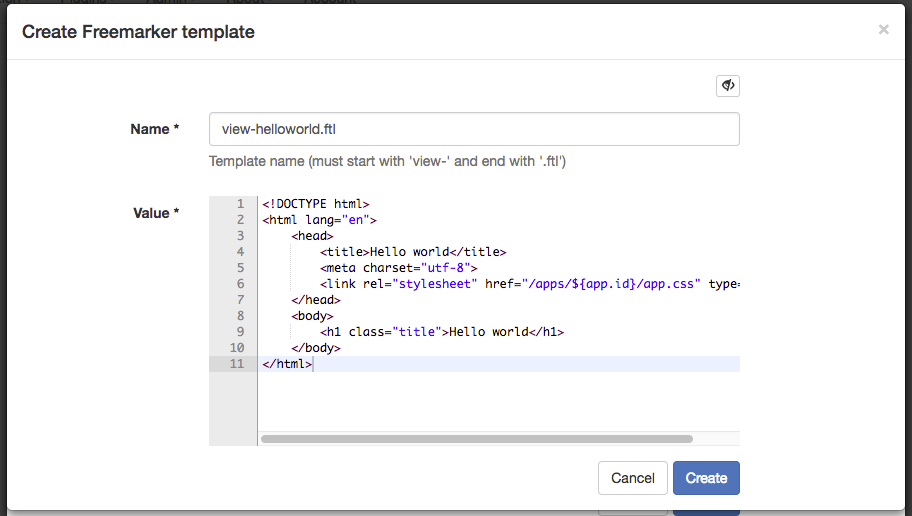Place cursor in the DOCTYPE html line
Screen dimensions: 912x516
pyautogui.click(x=316, y=204)
